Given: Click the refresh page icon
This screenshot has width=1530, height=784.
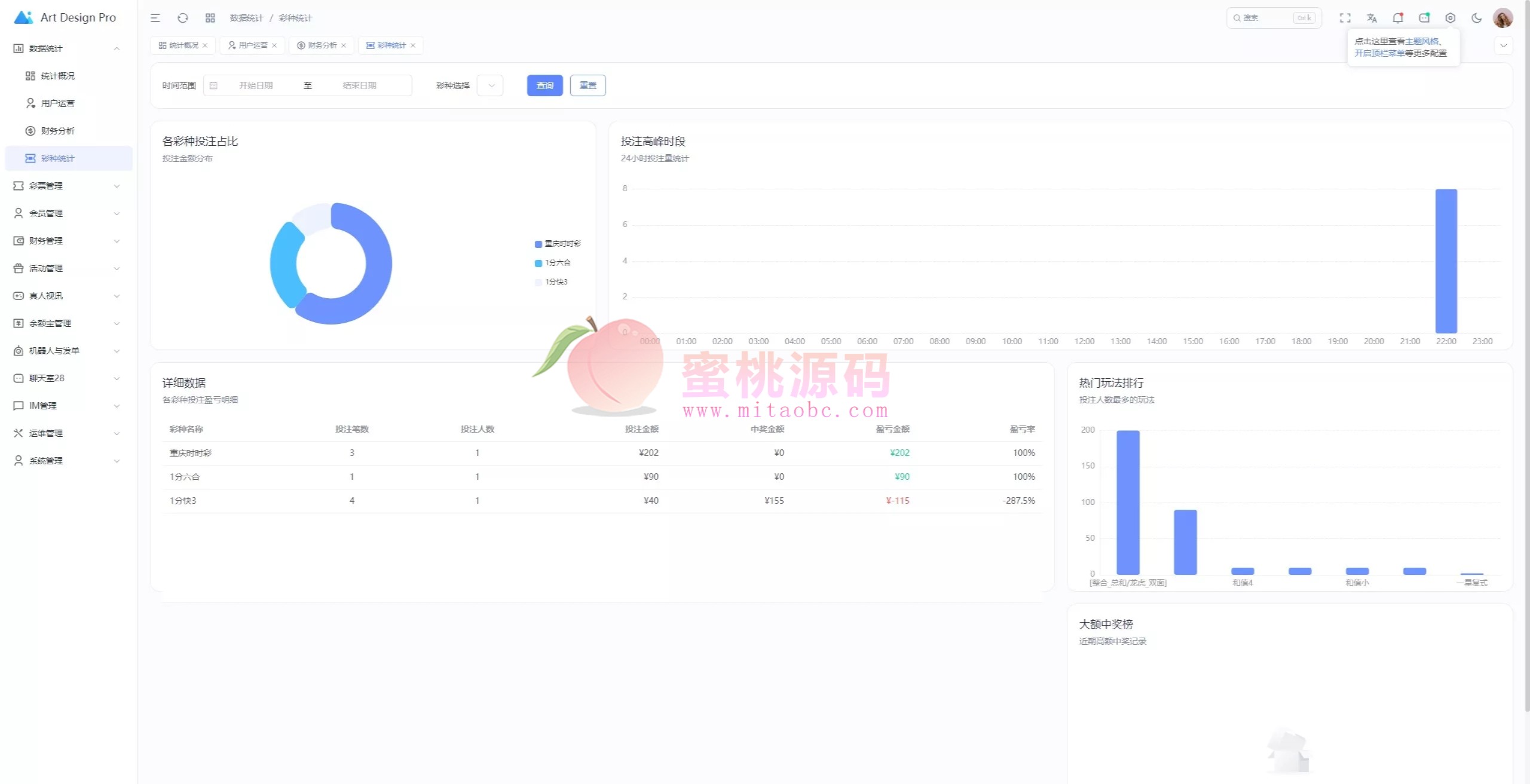Looking at the screenshot, I should pos(183,18).
